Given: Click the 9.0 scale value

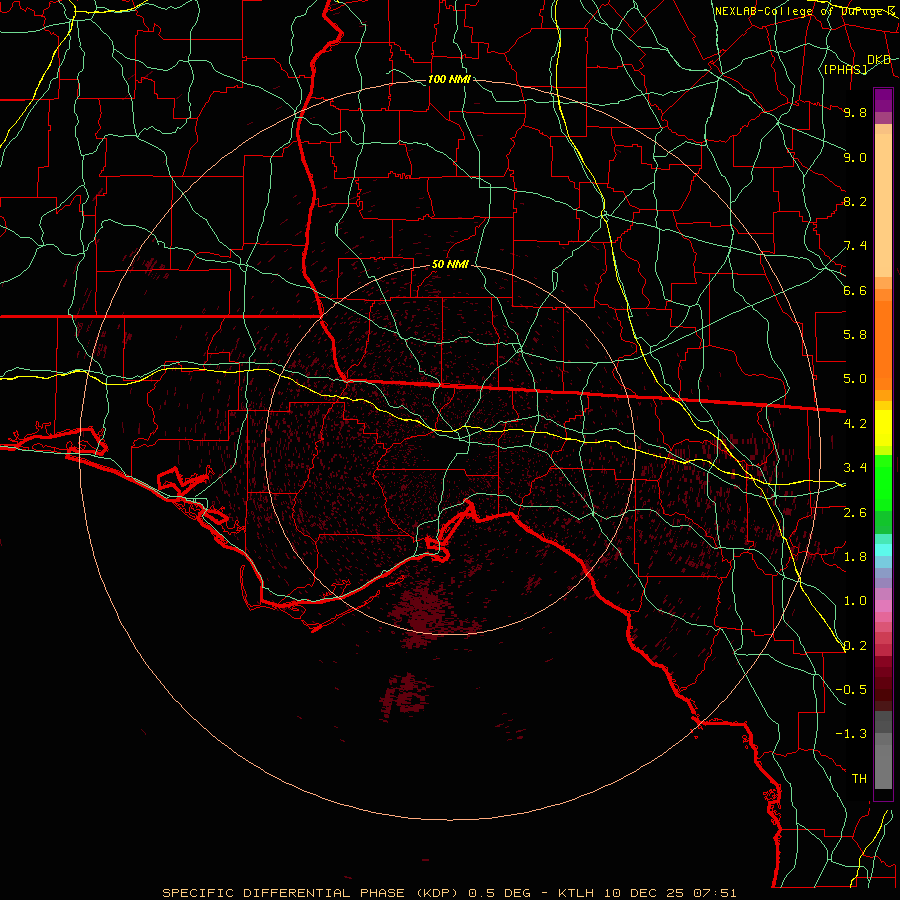Looking at the screenshot, I should [x=855, y=157].
